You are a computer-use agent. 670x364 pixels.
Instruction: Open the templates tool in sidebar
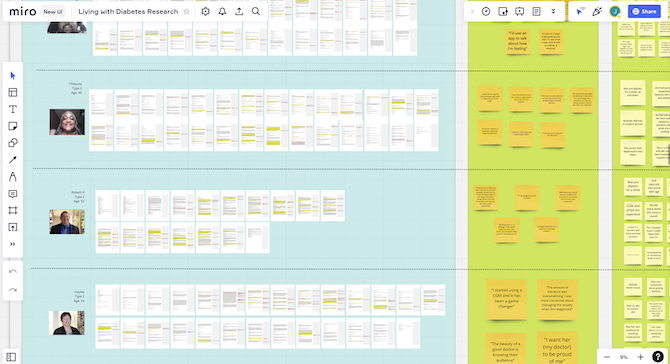tap(12, 92)
